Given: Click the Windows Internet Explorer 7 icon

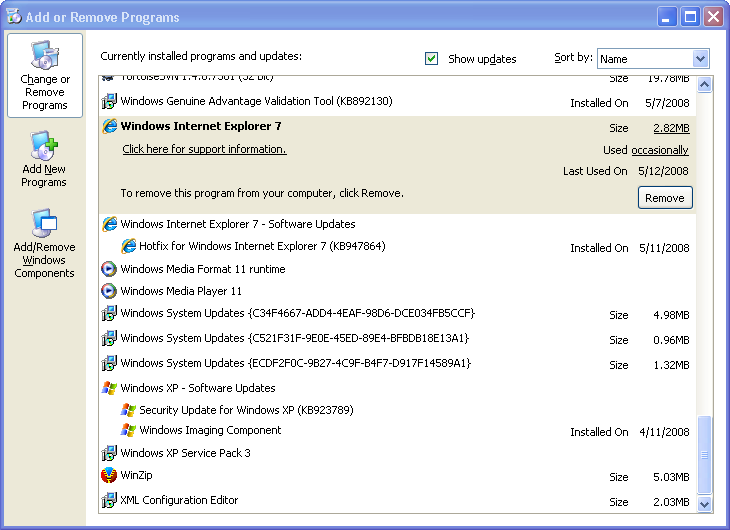Looking at the screenshot, I should (x=109, y=126).
